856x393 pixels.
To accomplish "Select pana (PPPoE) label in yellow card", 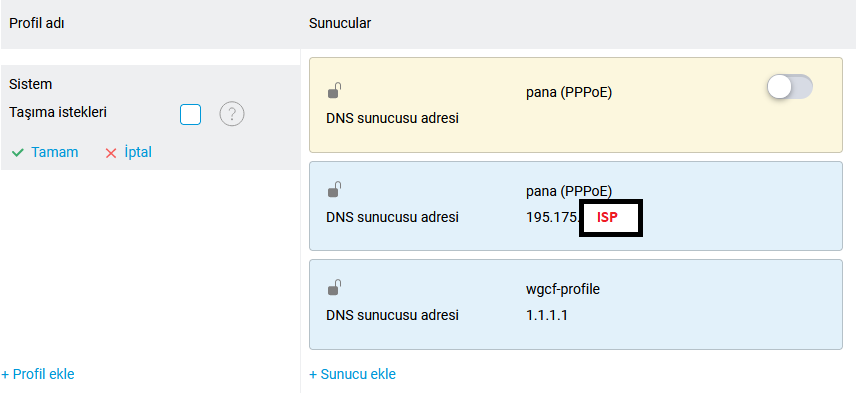I will coord(569,93).
